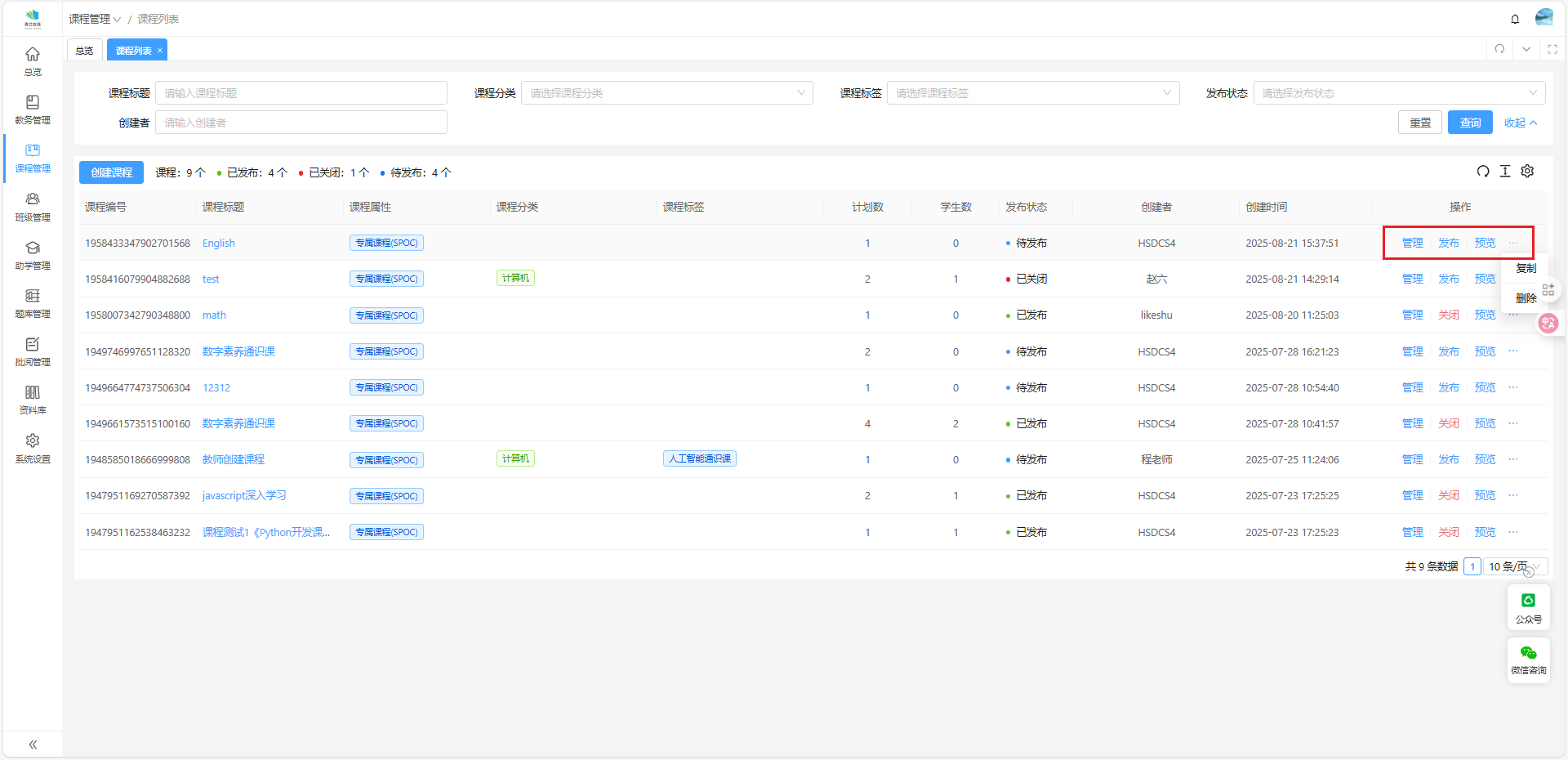Refresh the course table data
Image resolution: width=1568 pixels, height=760 pixels.
(x=1483, y=172)
